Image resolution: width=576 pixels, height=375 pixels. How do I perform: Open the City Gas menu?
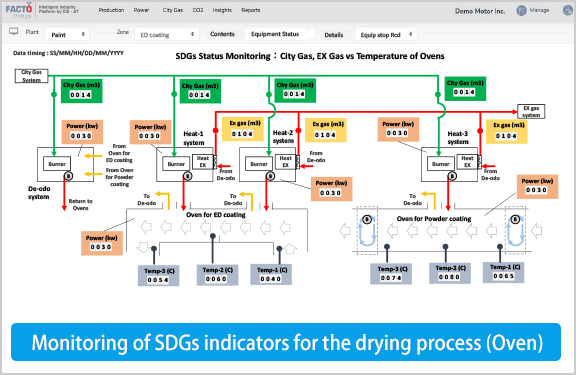[173, 10]
